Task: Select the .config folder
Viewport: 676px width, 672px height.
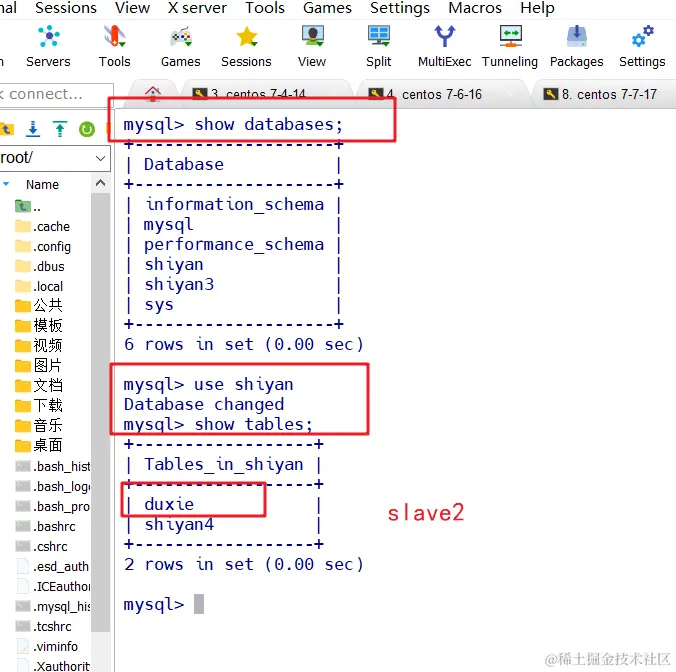Action: coord(43,247)
